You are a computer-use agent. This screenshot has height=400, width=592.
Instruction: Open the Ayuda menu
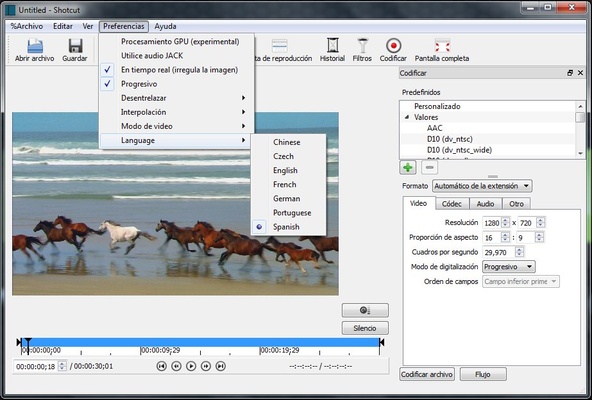coord(165,26)
